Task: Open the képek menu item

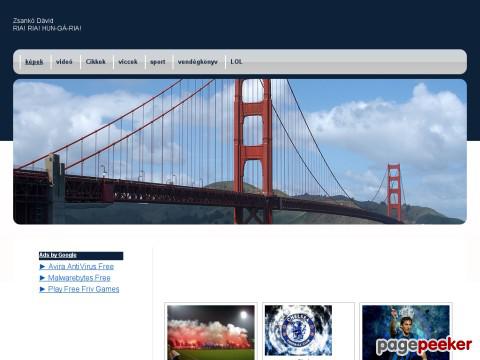Action: click(34, 62)
